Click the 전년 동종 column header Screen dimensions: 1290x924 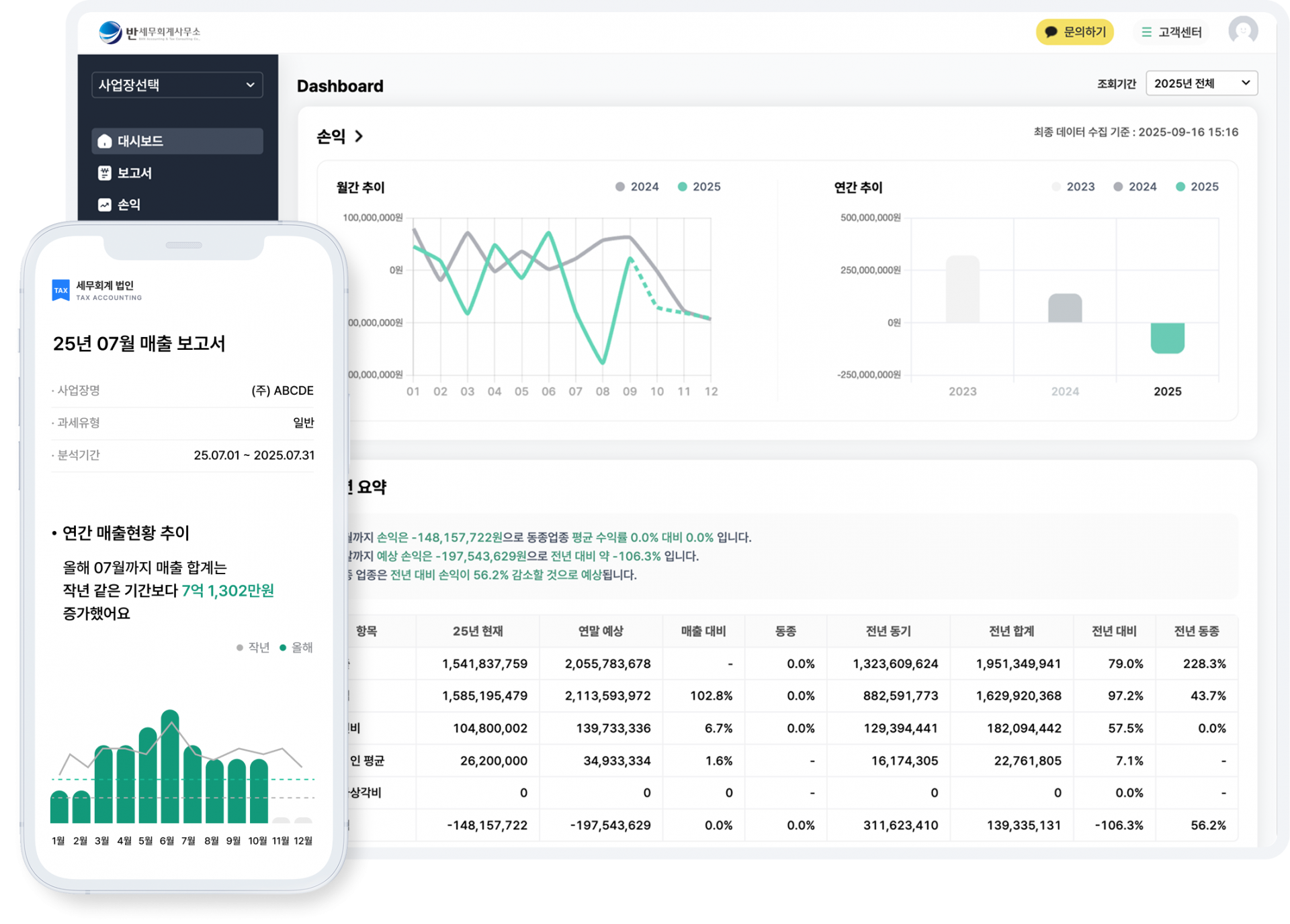click(x=1196, y=631)
